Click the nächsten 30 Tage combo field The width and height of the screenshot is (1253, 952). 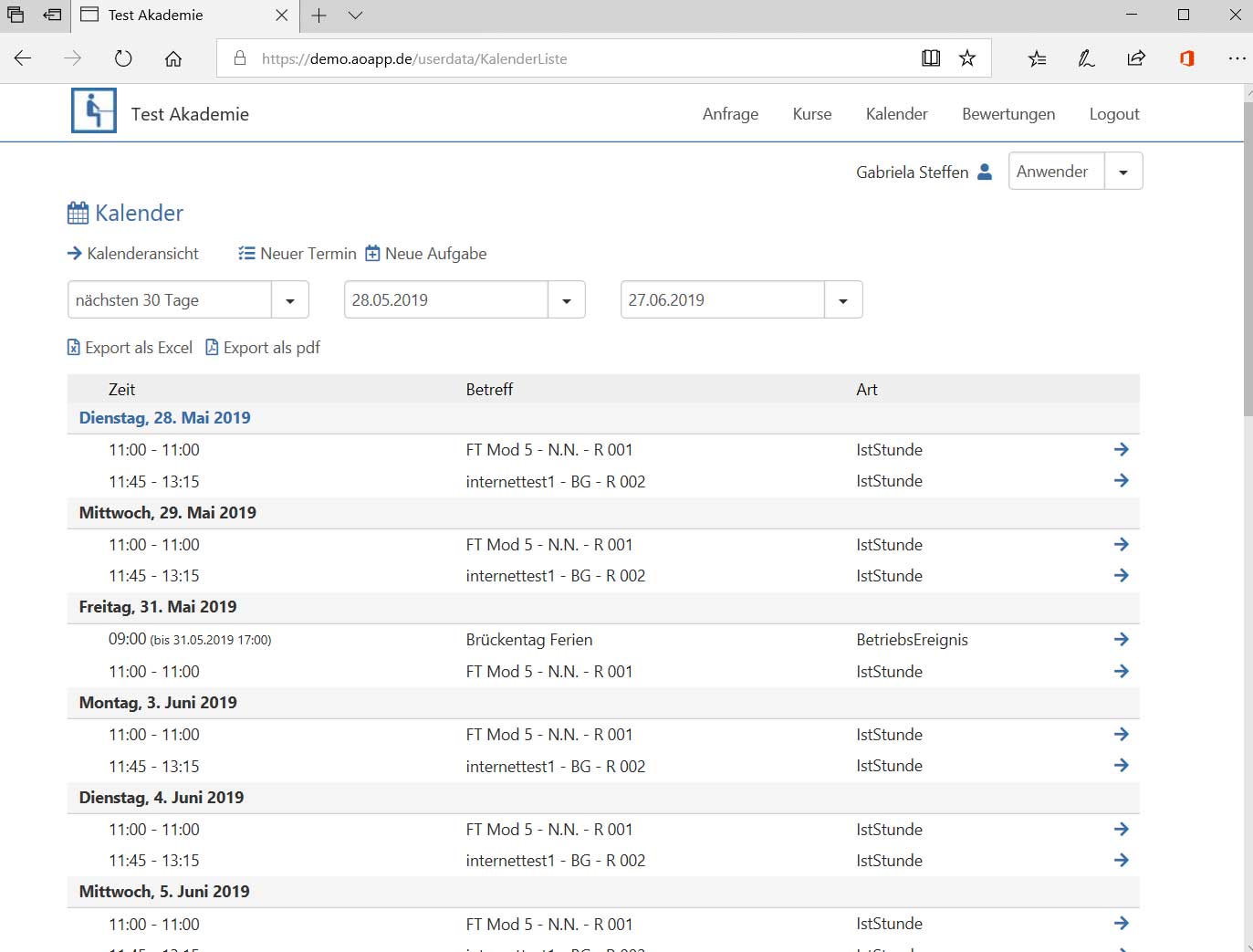[x=170, y=300]
